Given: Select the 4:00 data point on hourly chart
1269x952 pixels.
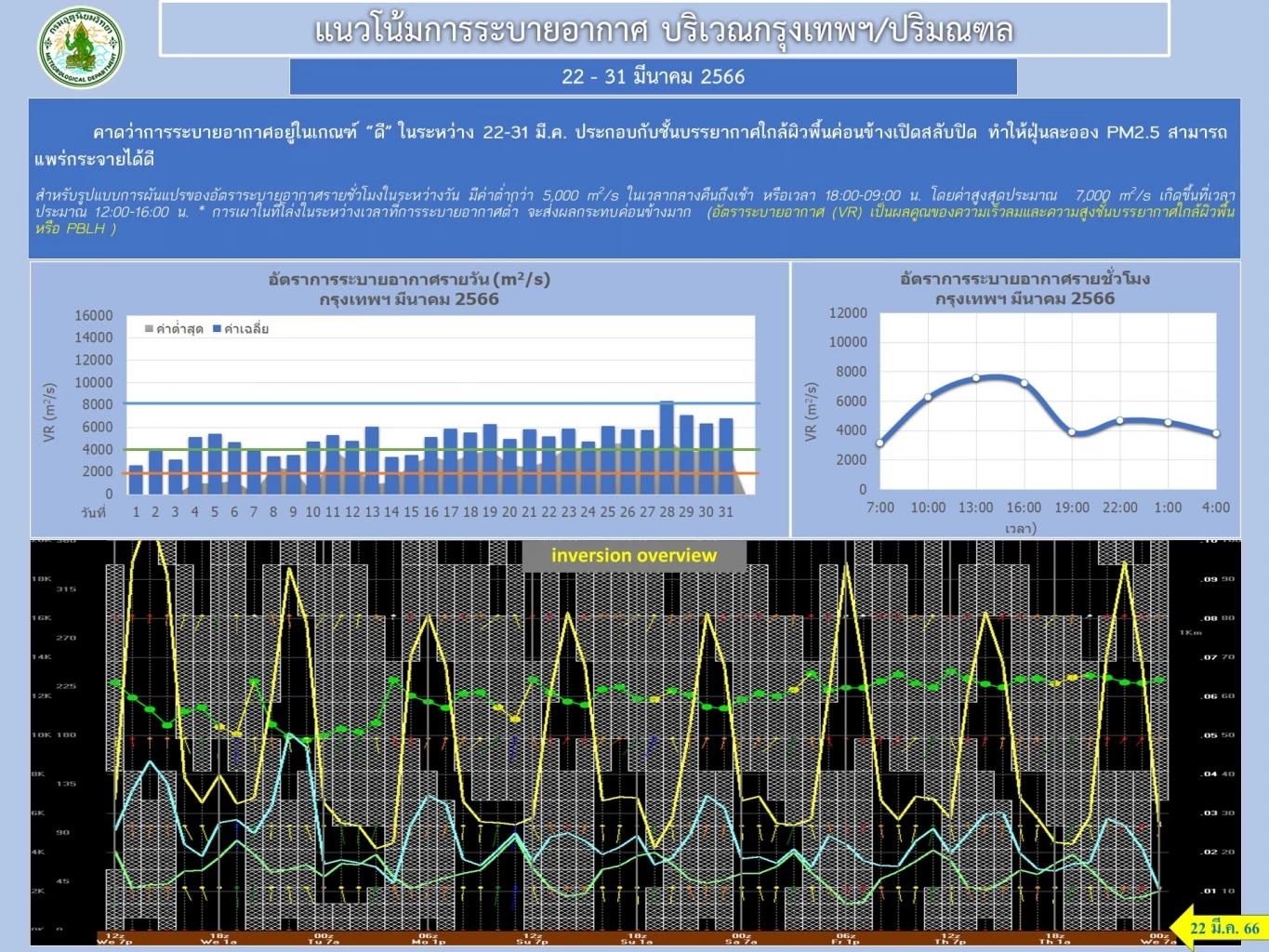Looking at the screenshot, I should [x=1215, y=433].
